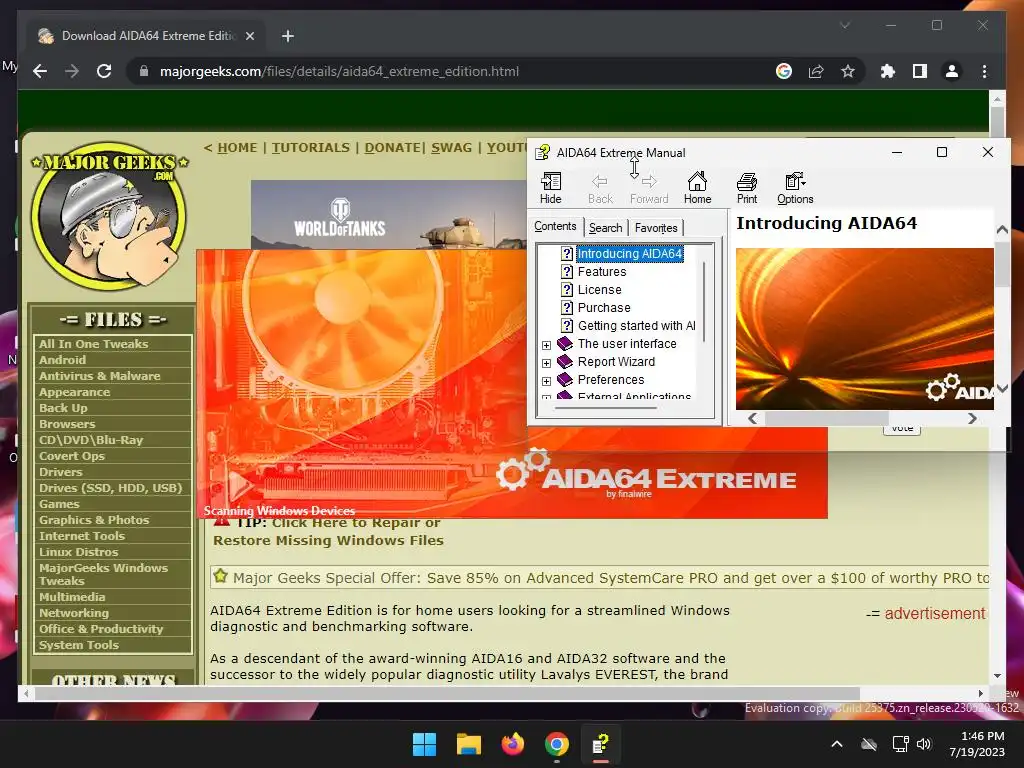Click the Hide toolbar icon in AIDA64 Manual
This screenshot has height=768, width=1024.
coord(551,188)
